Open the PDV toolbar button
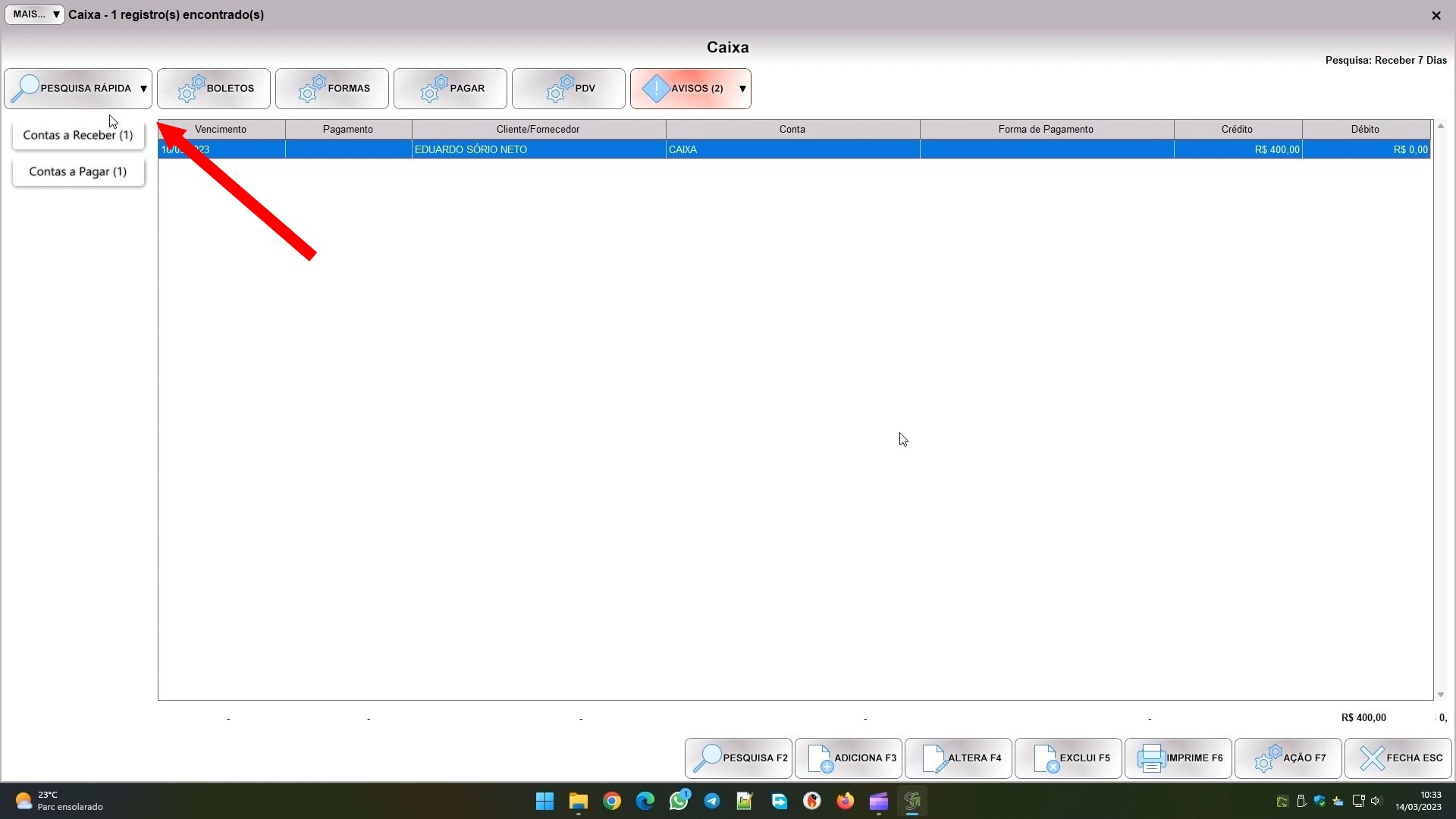 point(568,89)
